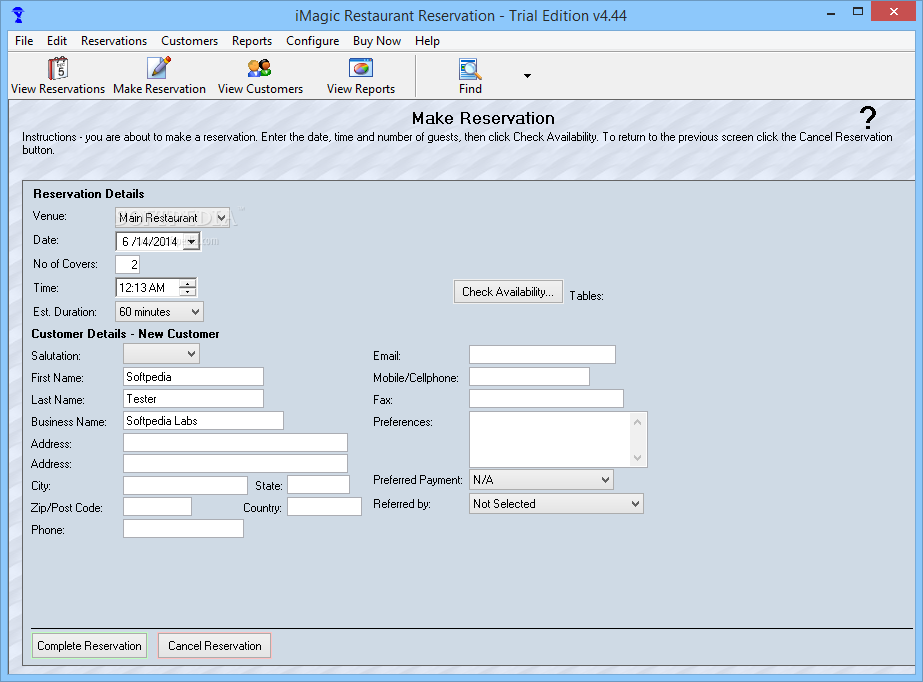The image size is (923, 682).
Task: Open the Reservations menu
Action: click(x=114, y=41)
